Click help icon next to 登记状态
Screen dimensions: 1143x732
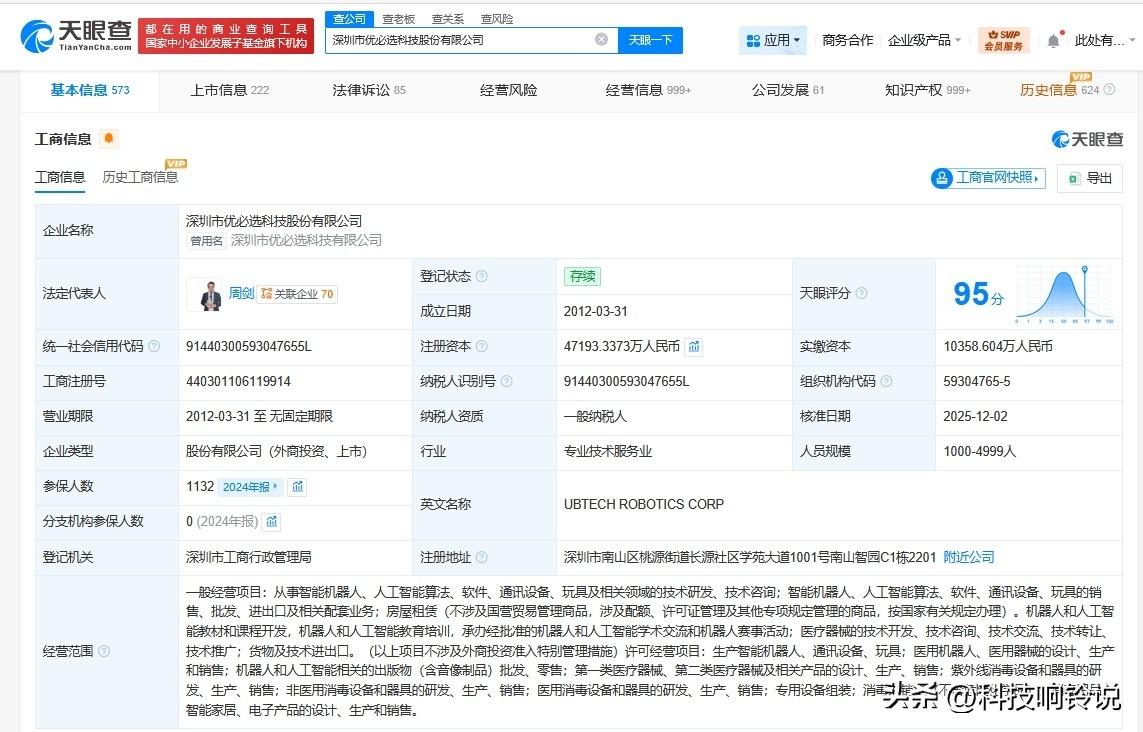click(x=482, y=276)
